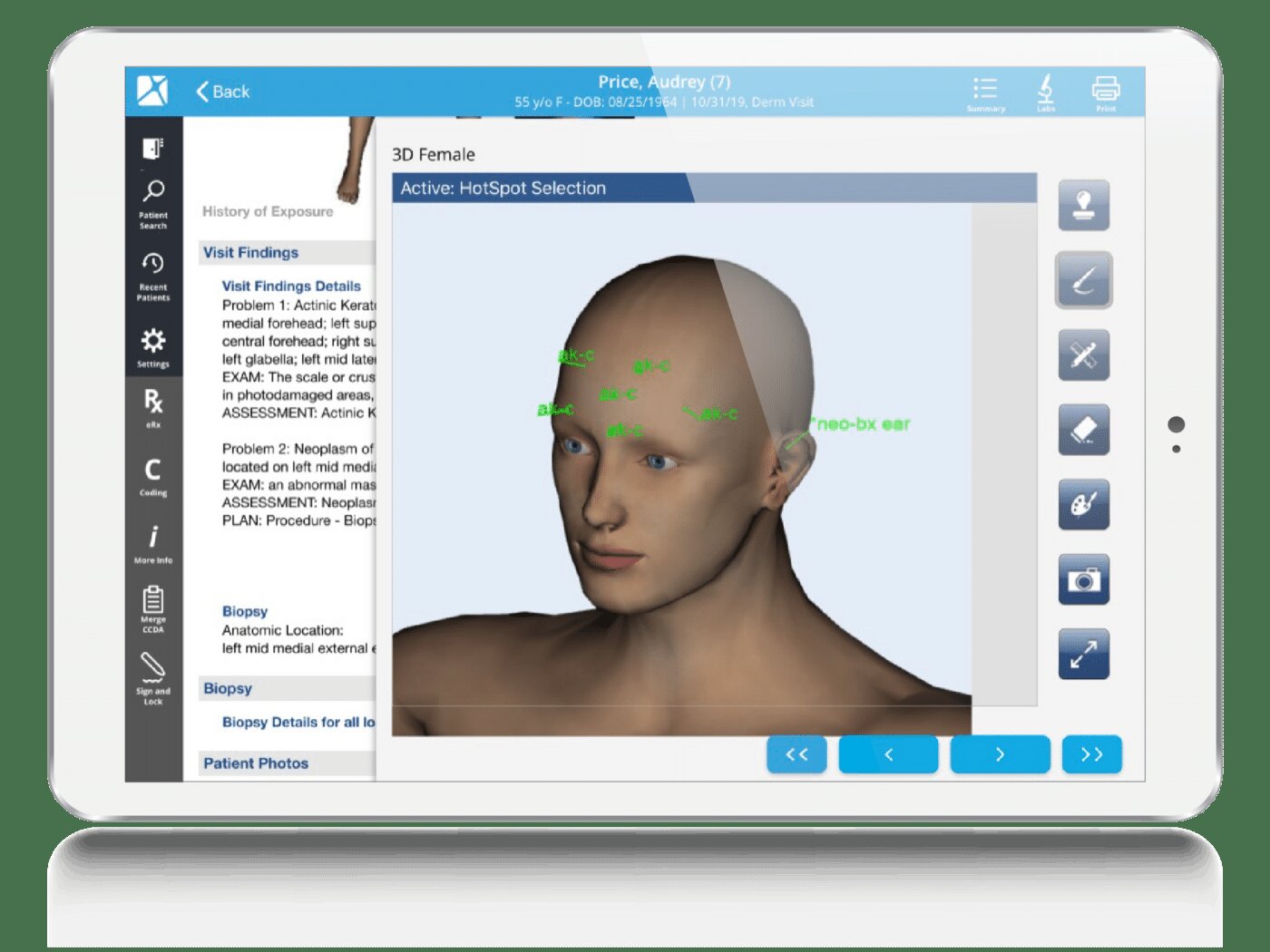
Task: Open the paint palette color tool
Action: (x=1083, y=504)
